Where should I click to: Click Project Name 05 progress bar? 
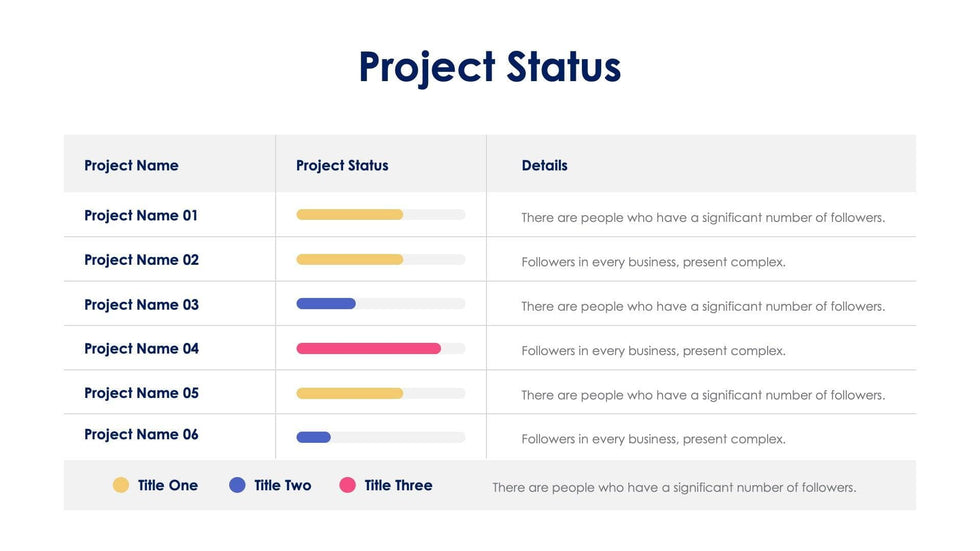coord(350,394)
